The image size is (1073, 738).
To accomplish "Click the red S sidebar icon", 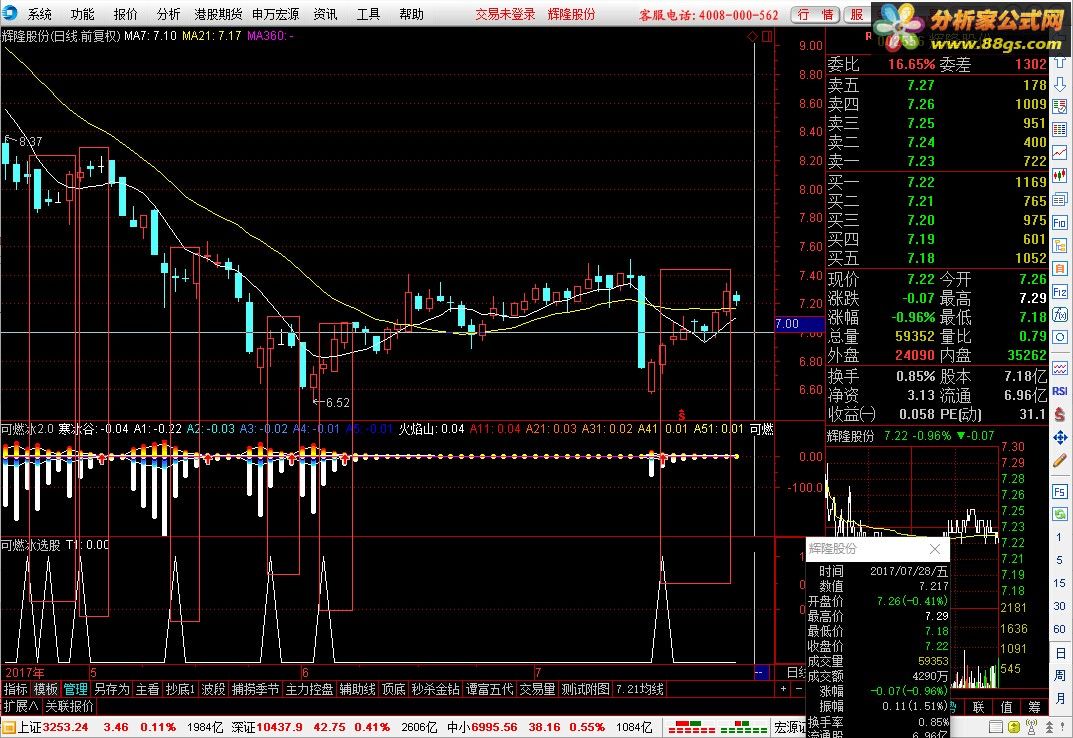I will pos(1060,413).
